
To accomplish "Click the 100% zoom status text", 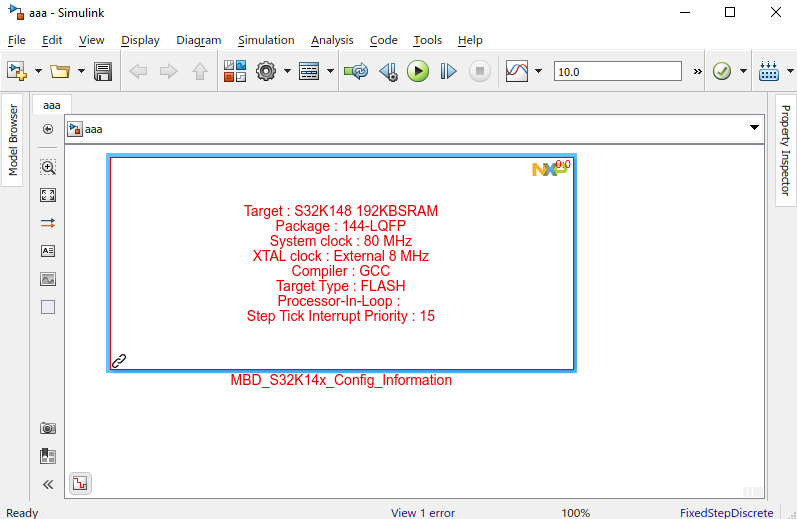I will [575, 513].
